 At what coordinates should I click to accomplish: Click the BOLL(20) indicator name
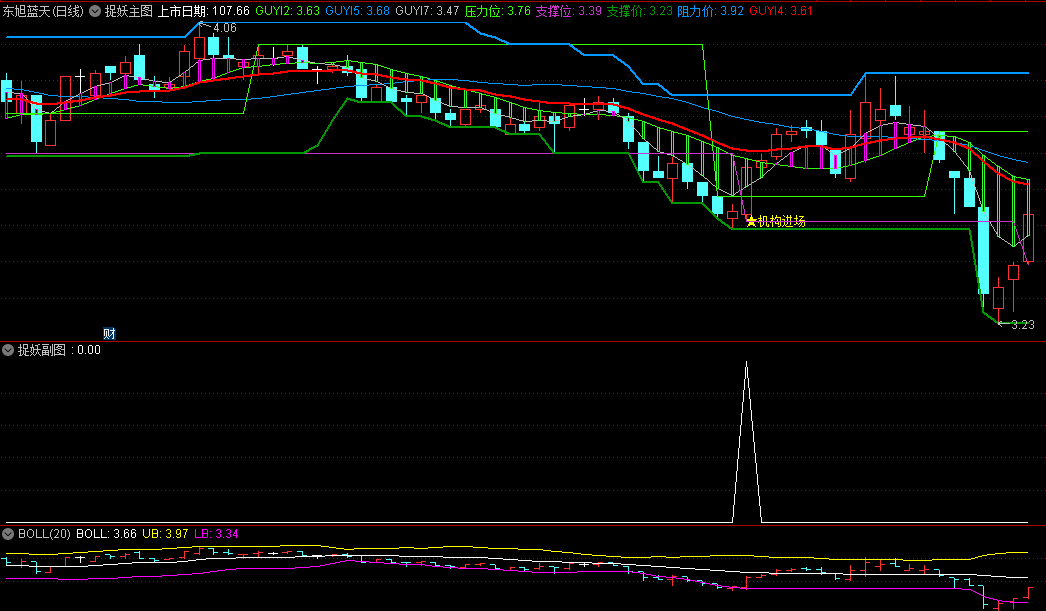tap(44, 534)
